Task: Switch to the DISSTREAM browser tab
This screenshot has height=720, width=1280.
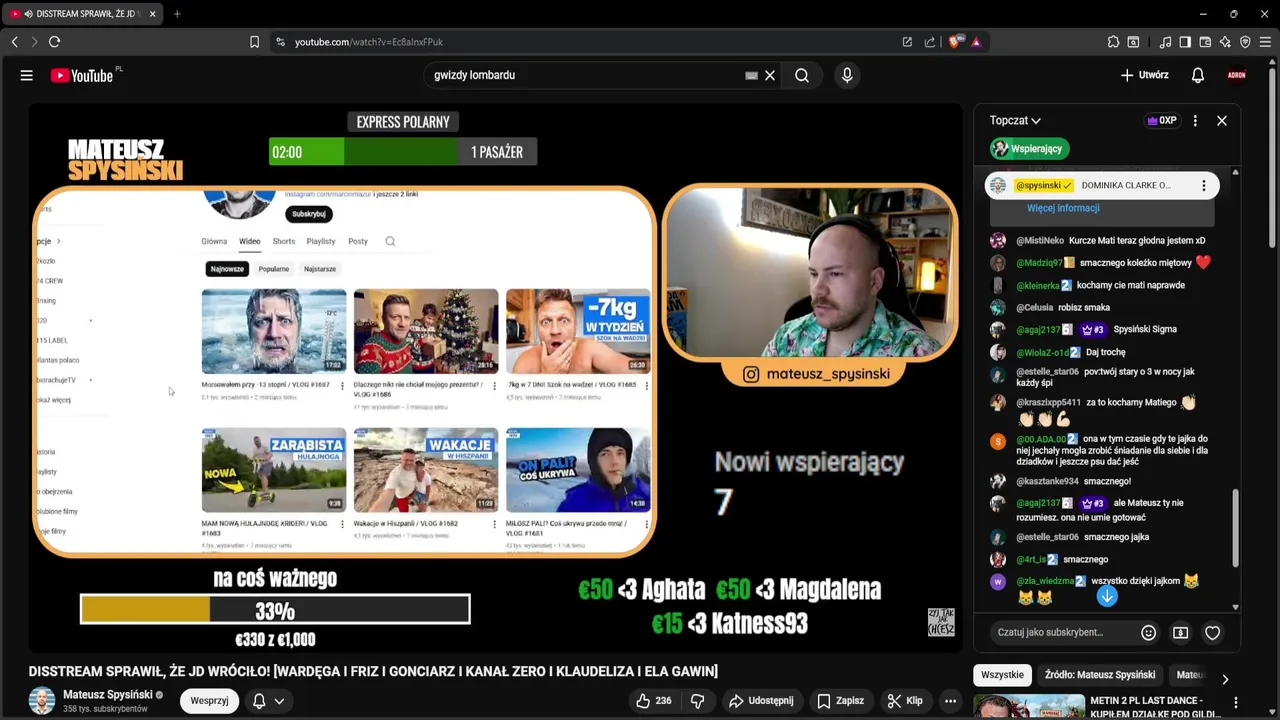Action: click(83, 14)
